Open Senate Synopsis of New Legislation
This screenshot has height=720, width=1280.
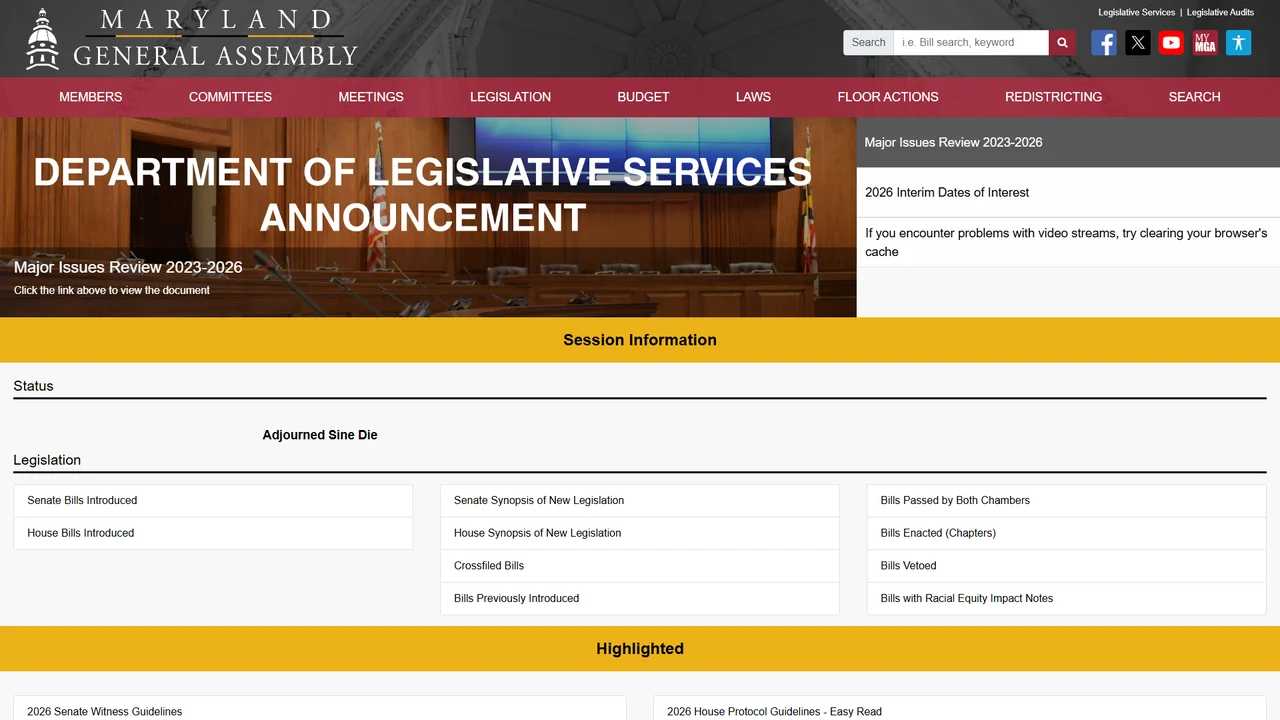640,500
